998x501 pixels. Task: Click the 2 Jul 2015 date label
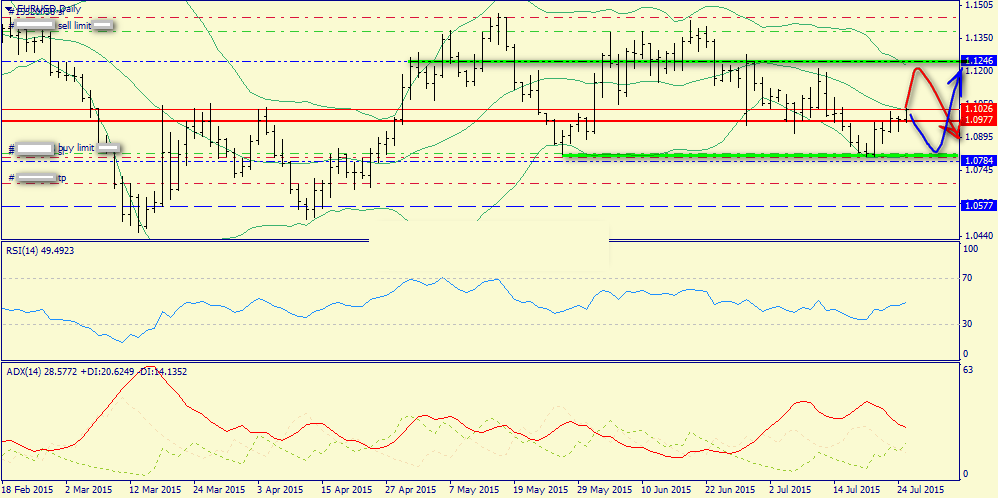coord(791,490)
